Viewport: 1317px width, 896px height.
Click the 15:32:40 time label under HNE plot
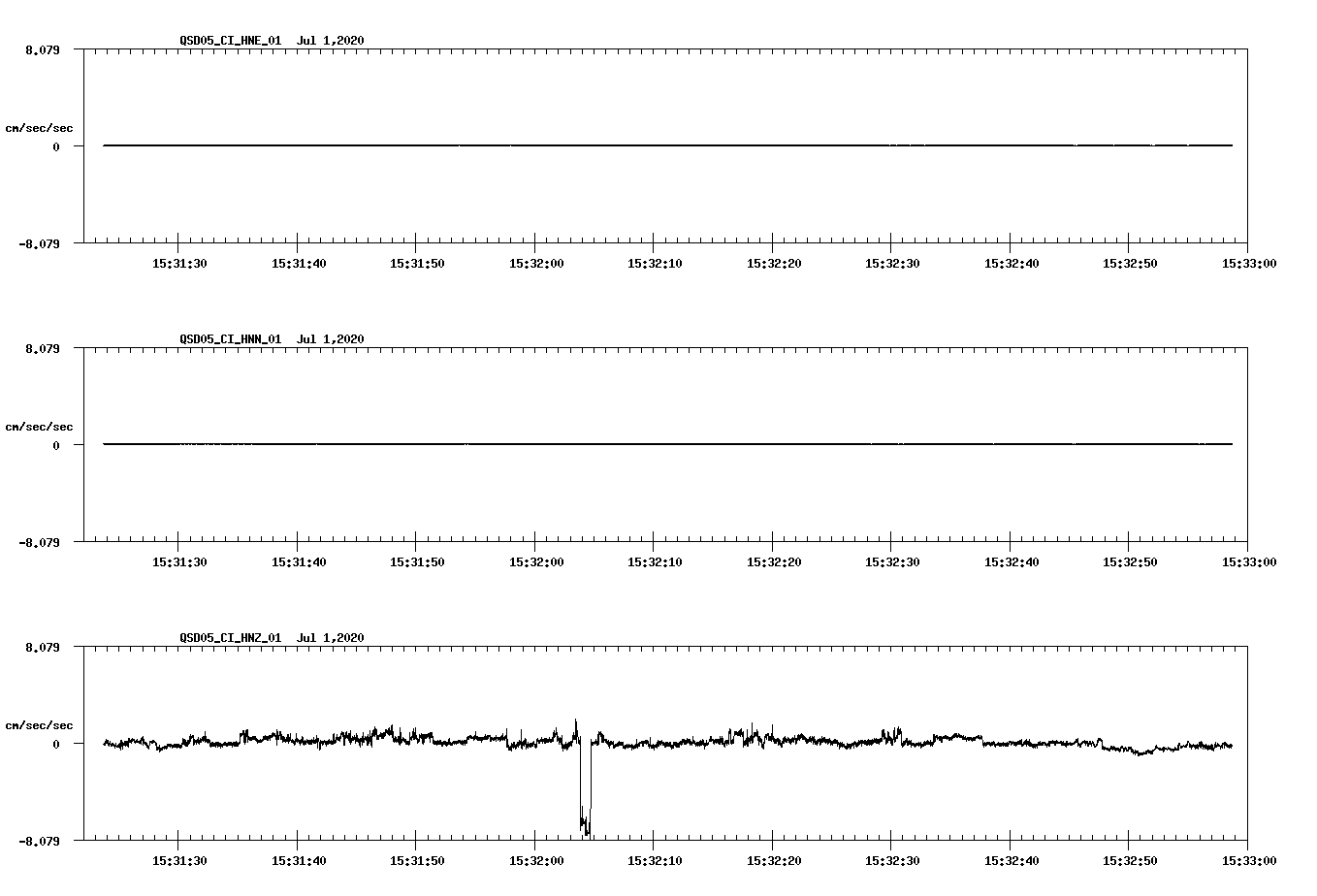click(1011, 263)
